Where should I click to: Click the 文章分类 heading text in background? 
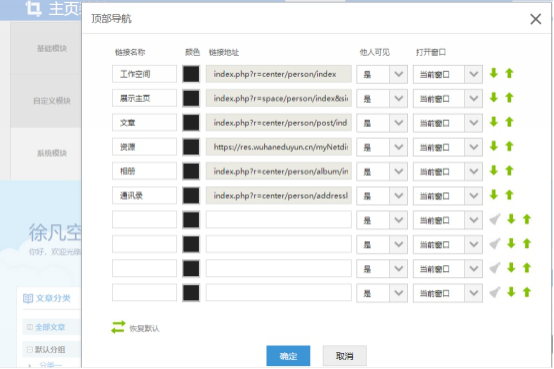(53, 298)
